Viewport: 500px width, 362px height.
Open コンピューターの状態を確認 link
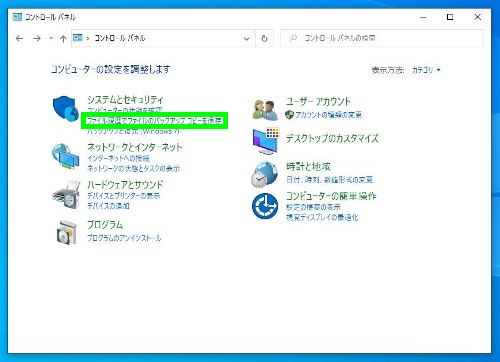tap(125, 110)
